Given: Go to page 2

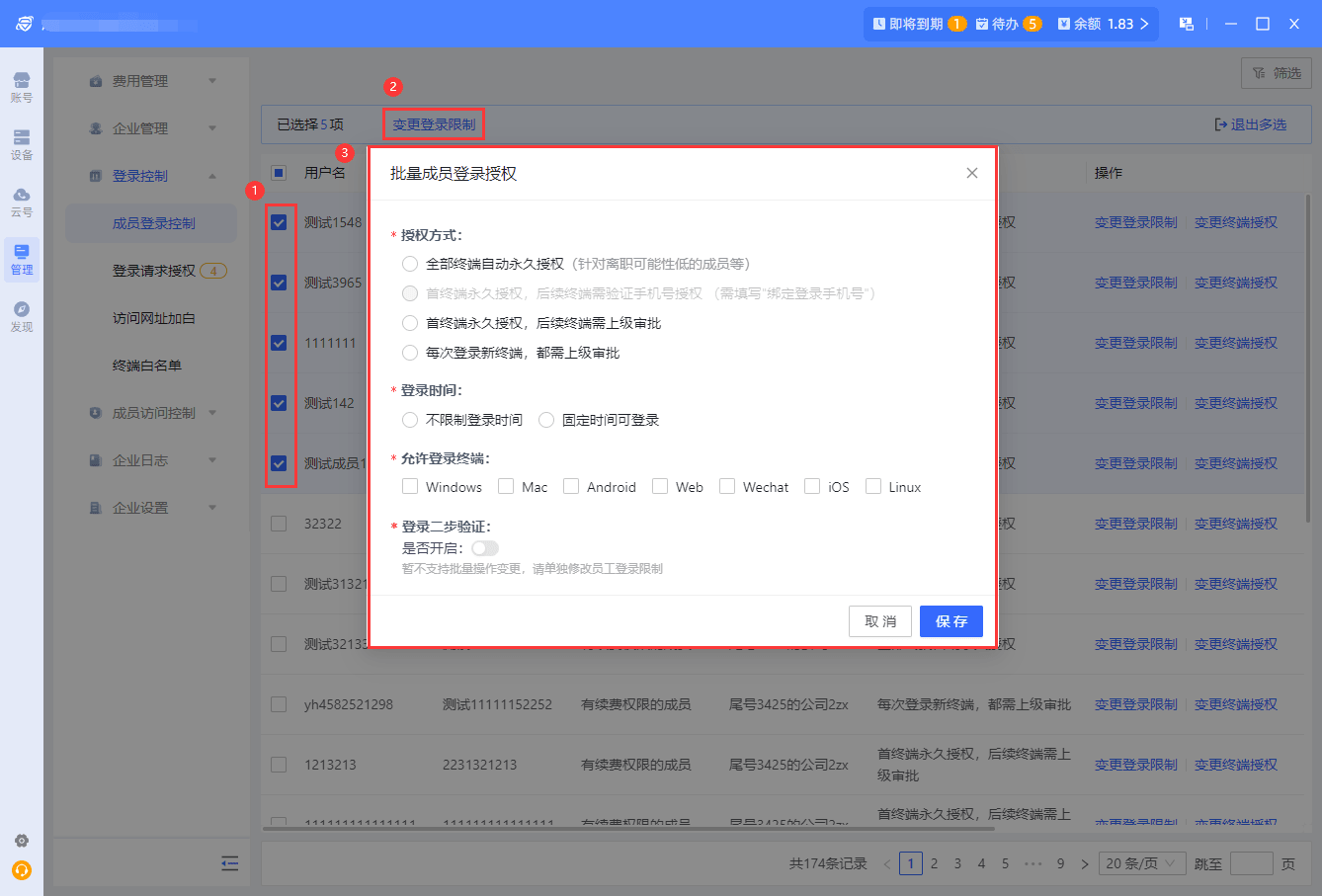Looking at the screenshot, I should tap(934, 863).
